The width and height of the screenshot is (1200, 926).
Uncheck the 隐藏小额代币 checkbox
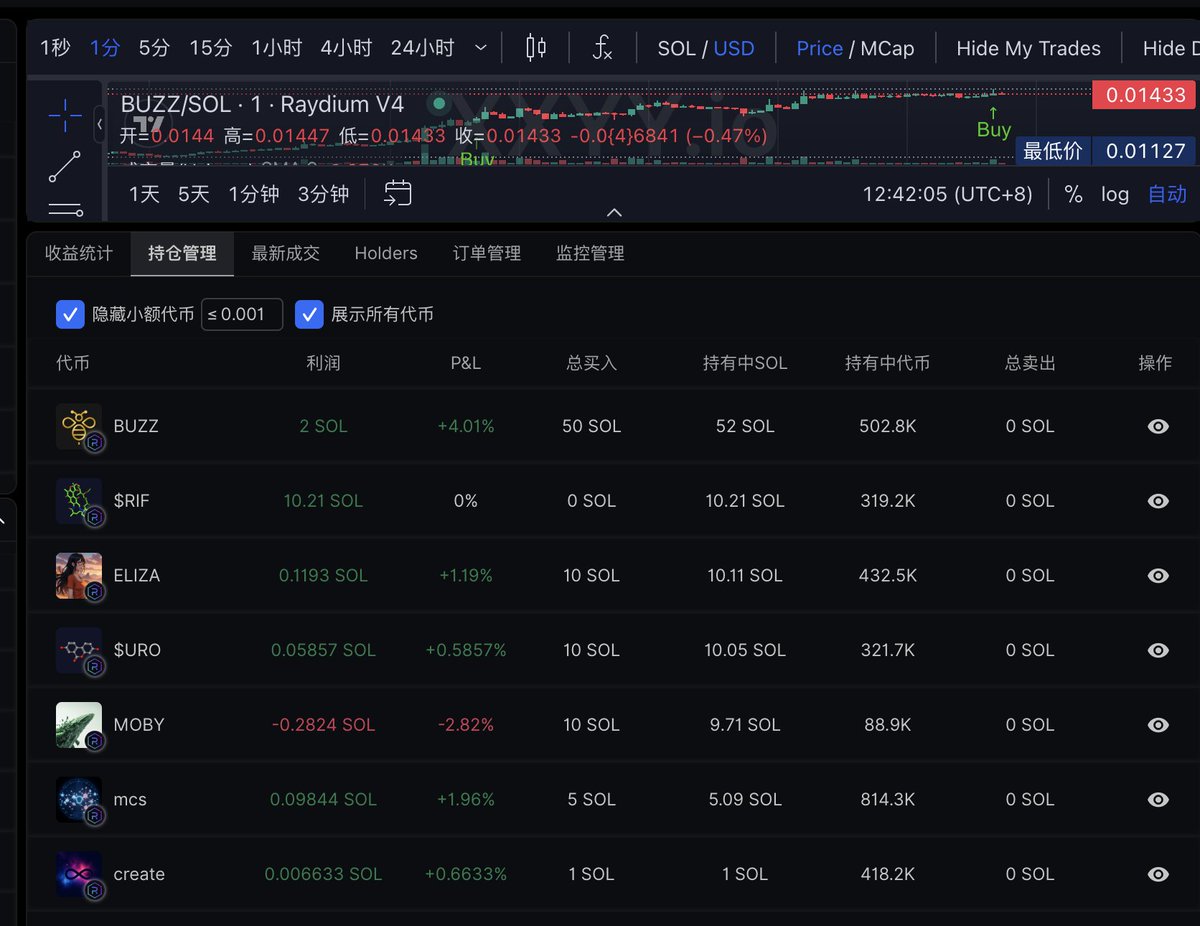[x=70, y=314]
